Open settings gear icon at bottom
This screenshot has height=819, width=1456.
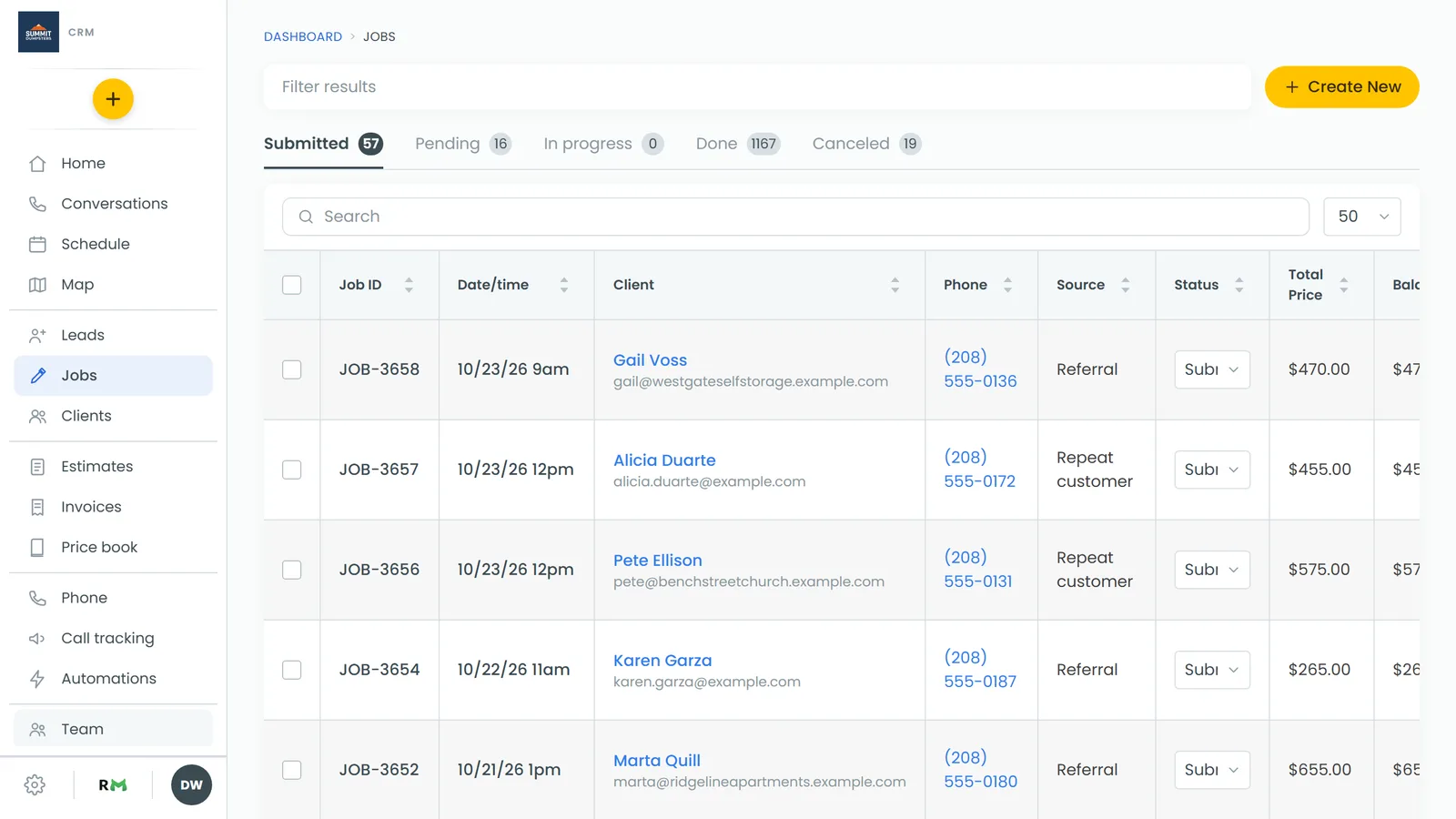click(x=35, y=785)
